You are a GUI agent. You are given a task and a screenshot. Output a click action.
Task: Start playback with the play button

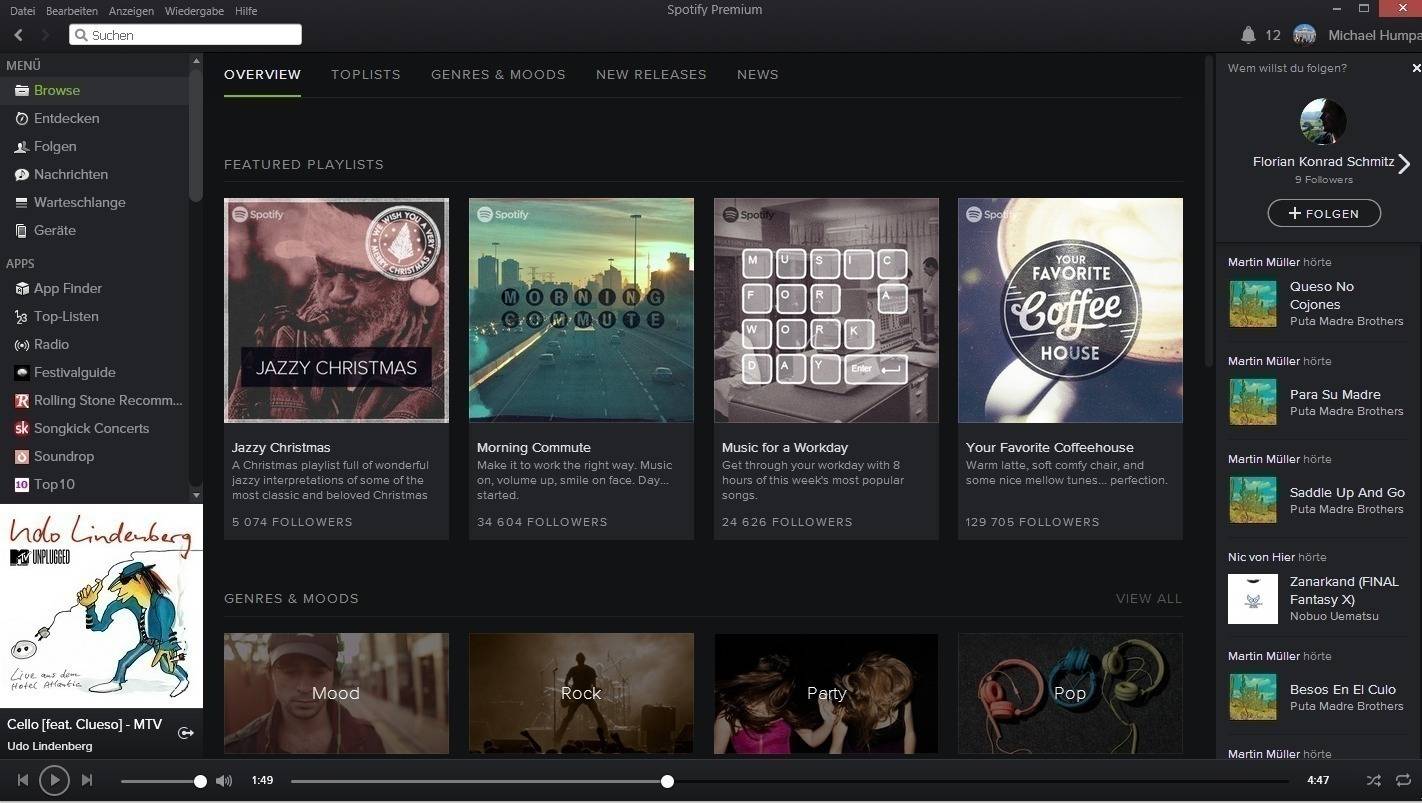(54, 780)
